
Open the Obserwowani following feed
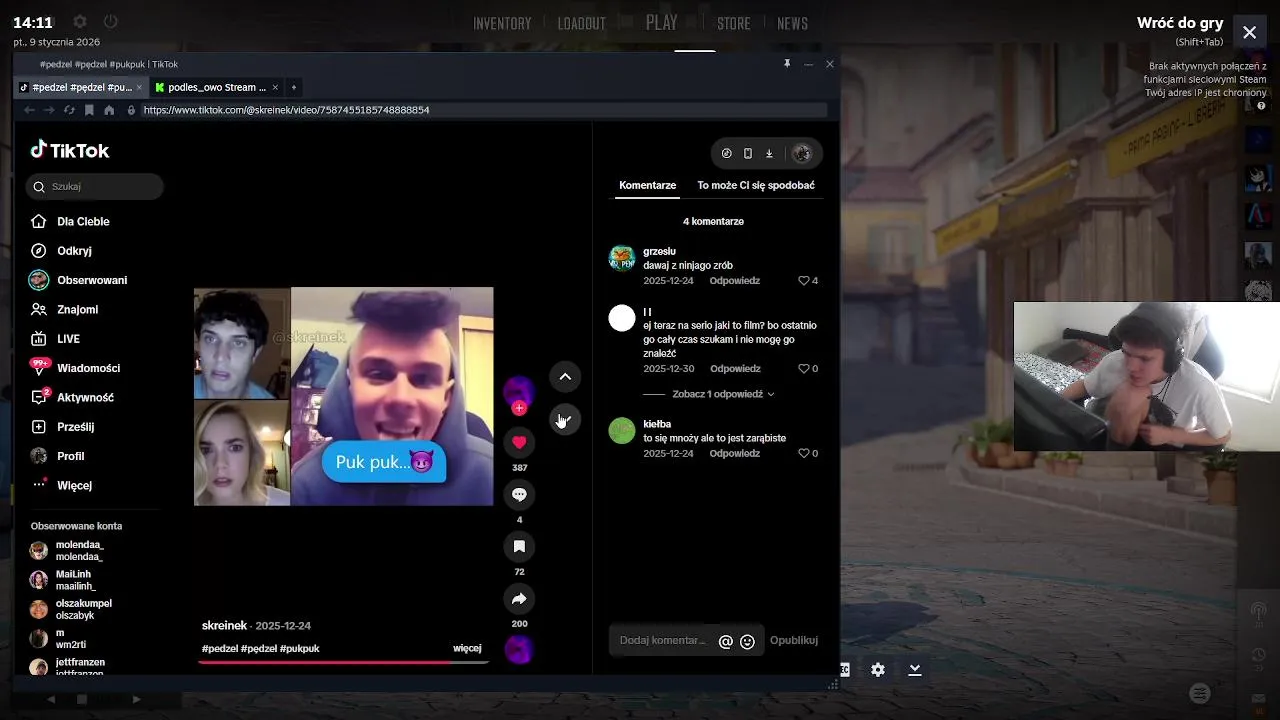point(79,280)
